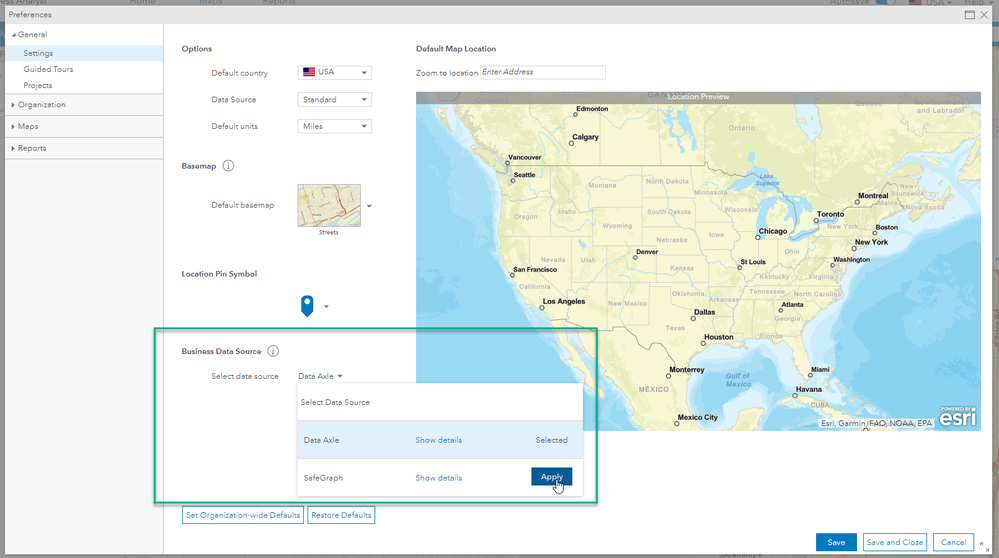Click Restore Defaults button
The width and height of the screenshot is (999, 558).
(x=341, y=515)
